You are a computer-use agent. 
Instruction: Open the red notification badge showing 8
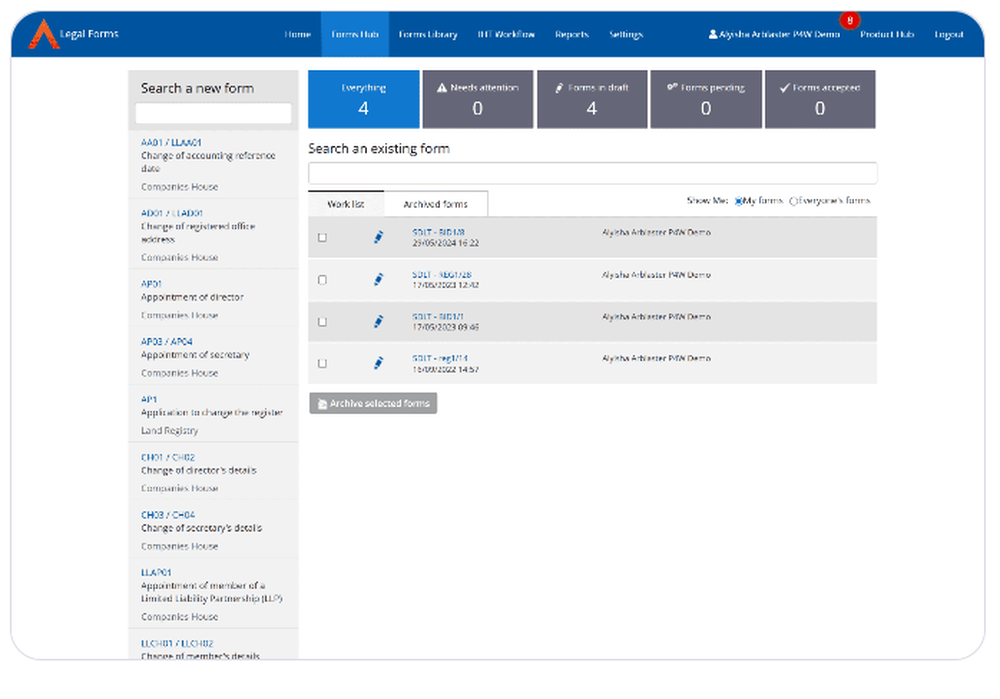tap(848, 19)
